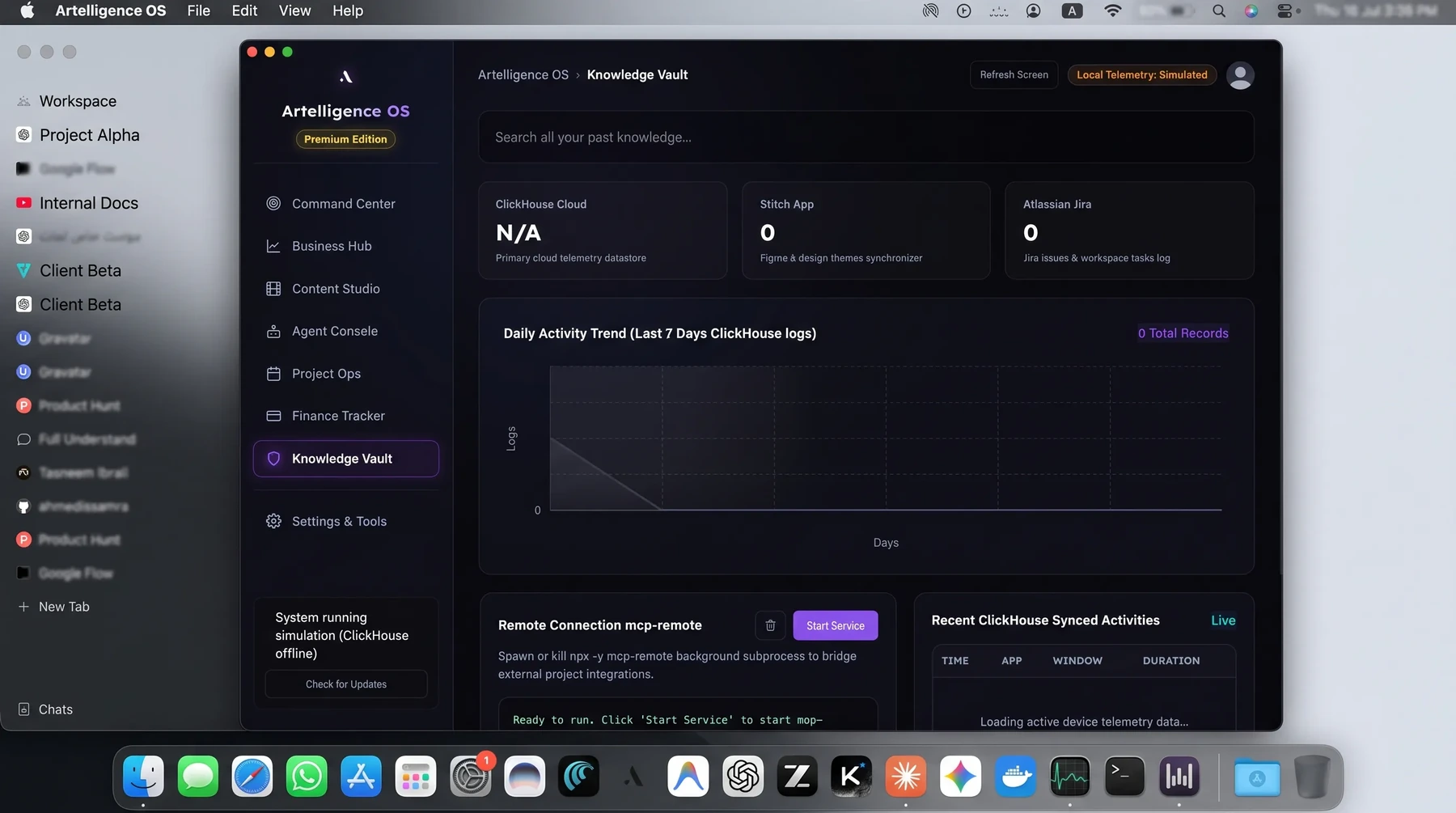
Task: Click the Local Telemetry: Simulated badge
Action: pos(1141,75)
